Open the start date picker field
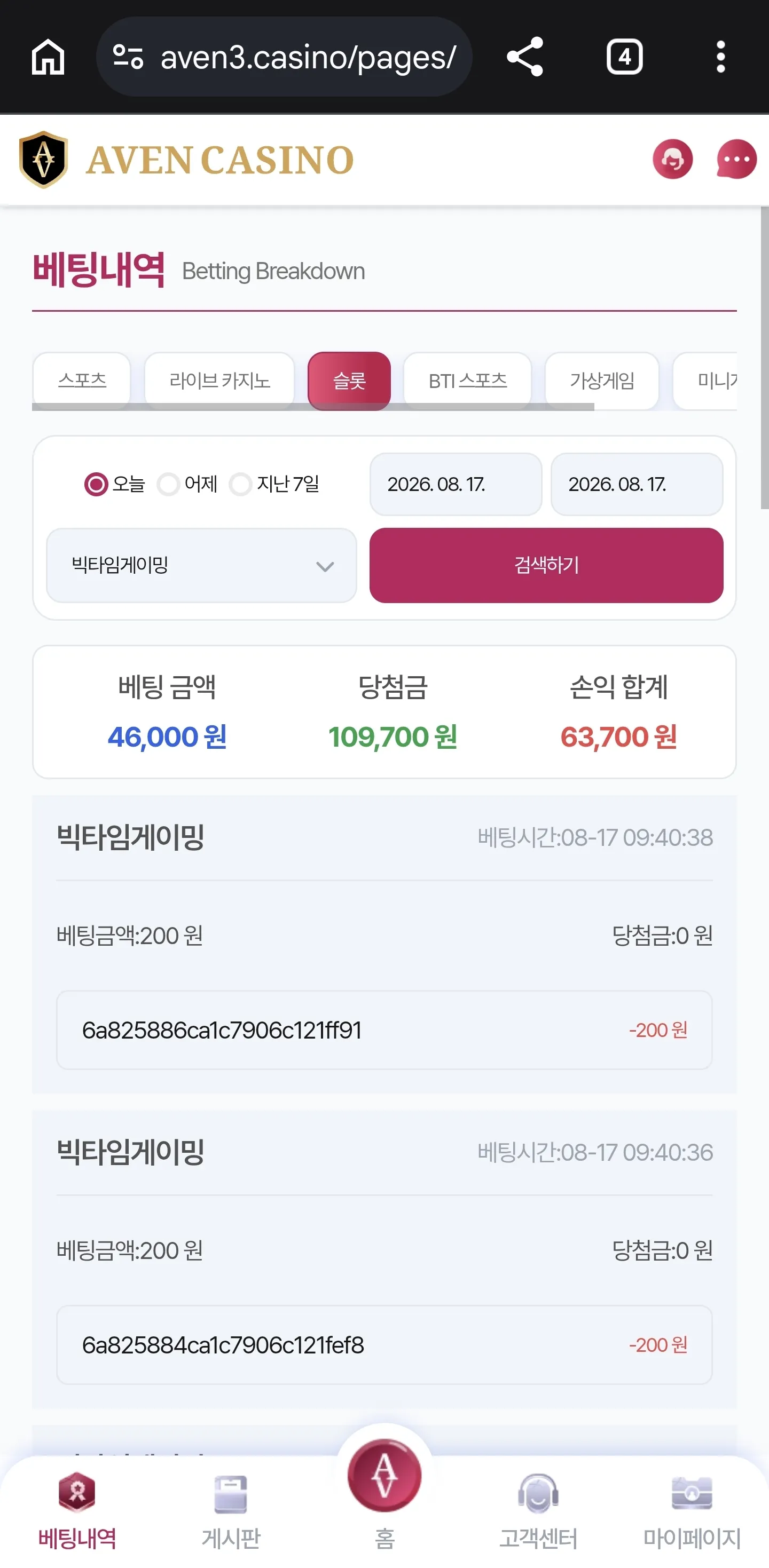The height and width of the screenshot is (1568, 769). point(456,484)
